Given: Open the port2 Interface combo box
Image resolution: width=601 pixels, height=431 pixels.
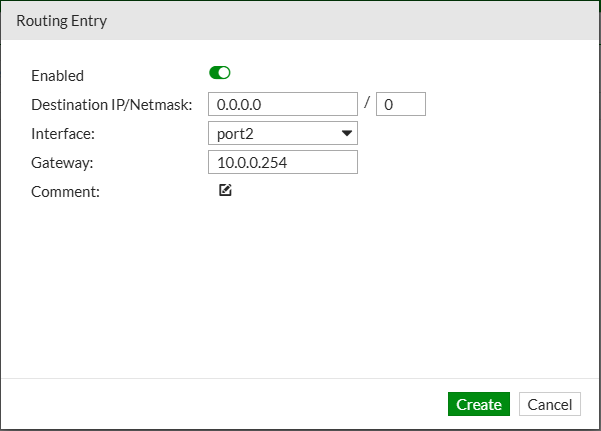Looking at the screenshot, I should tap(283, 133).
